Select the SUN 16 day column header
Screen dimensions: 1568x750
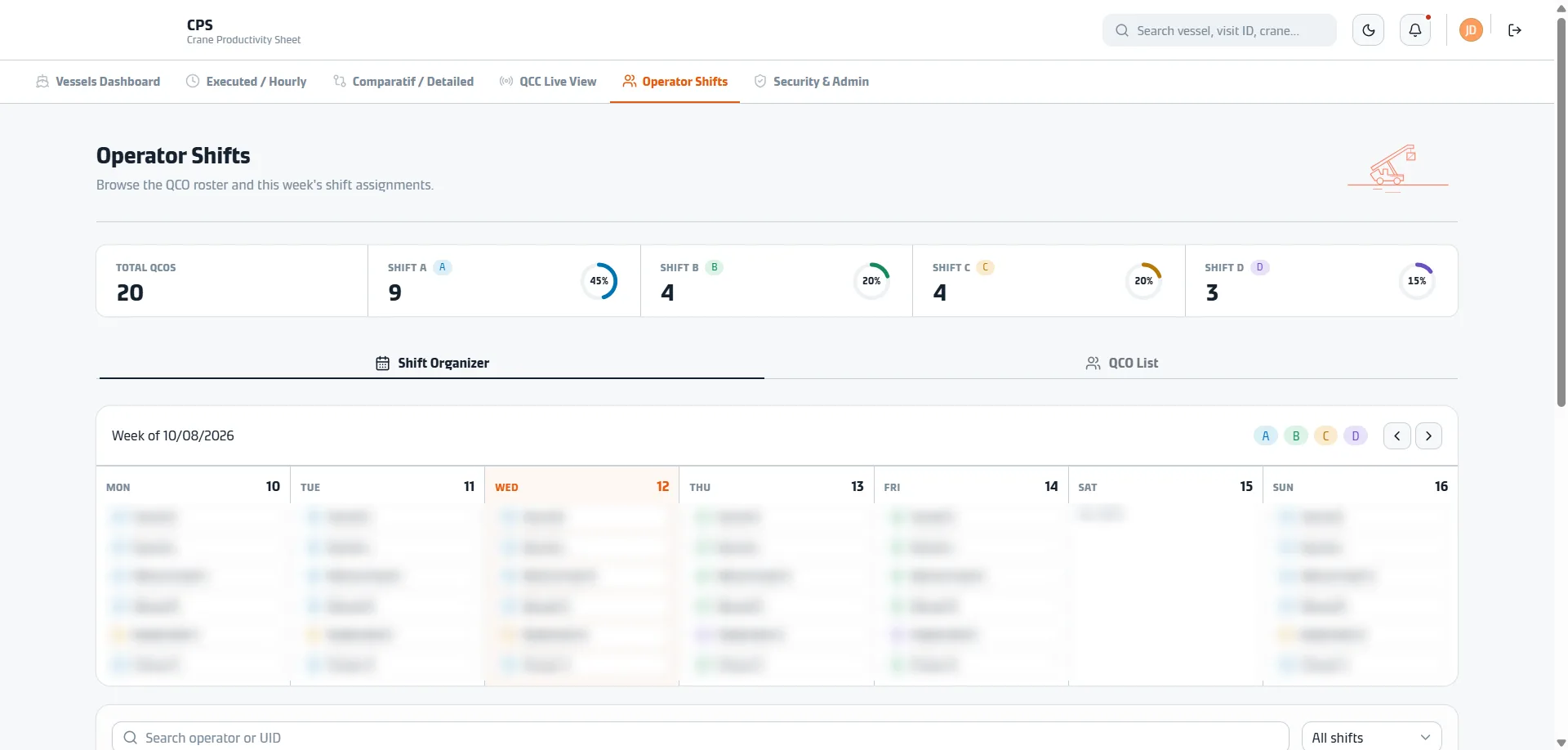tap(1360, 487)
